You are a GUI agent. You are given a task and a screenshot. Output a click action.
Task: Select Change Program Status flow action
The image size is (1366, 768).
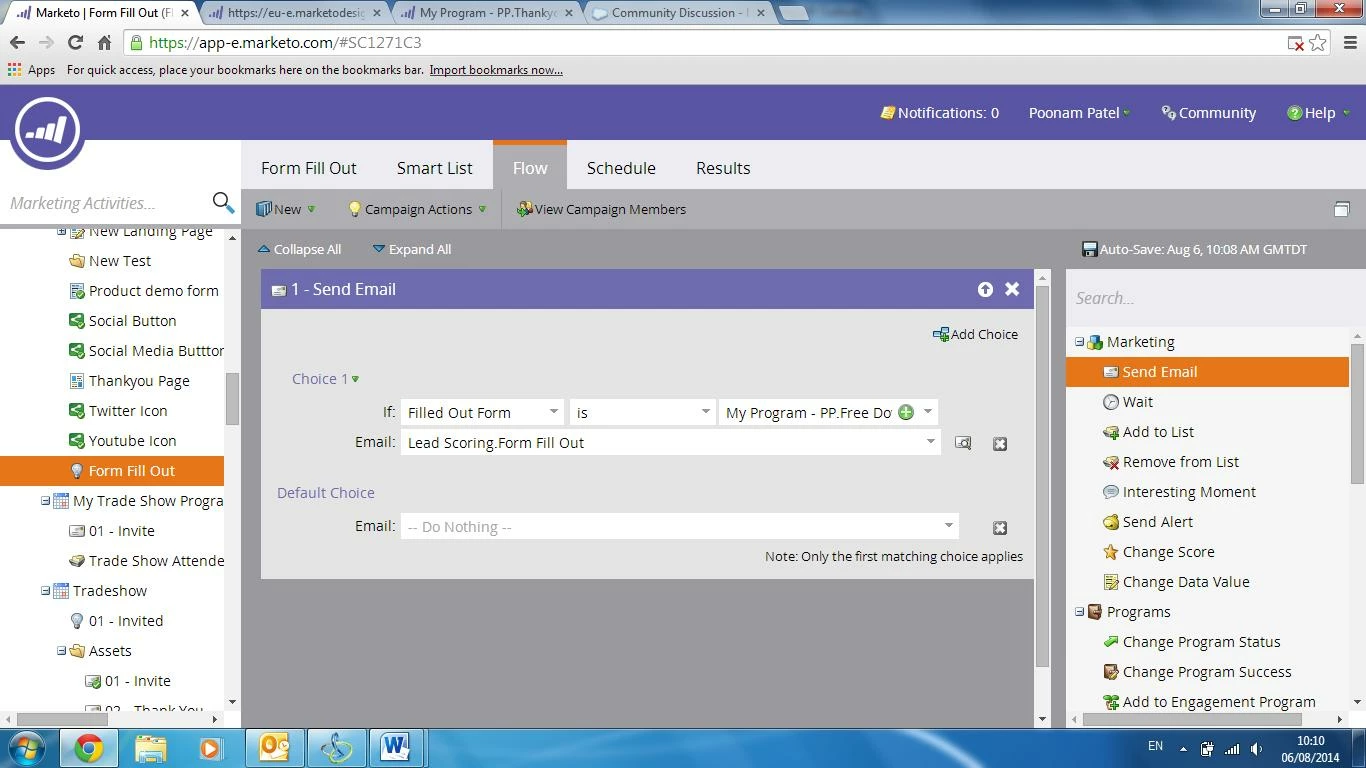(1191, 642)
